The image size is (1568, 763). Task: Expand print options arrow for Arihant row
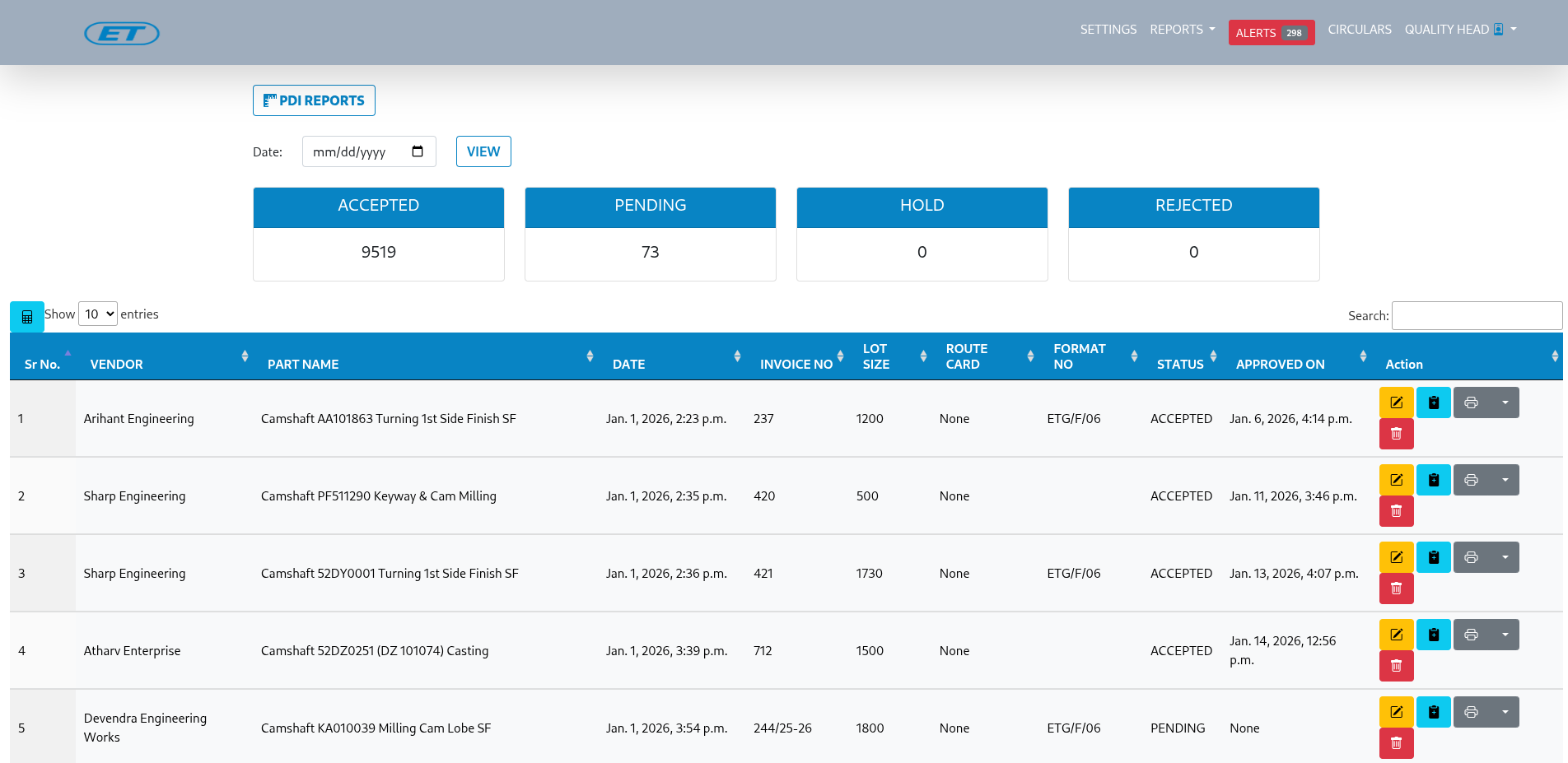pos(1505,402)
